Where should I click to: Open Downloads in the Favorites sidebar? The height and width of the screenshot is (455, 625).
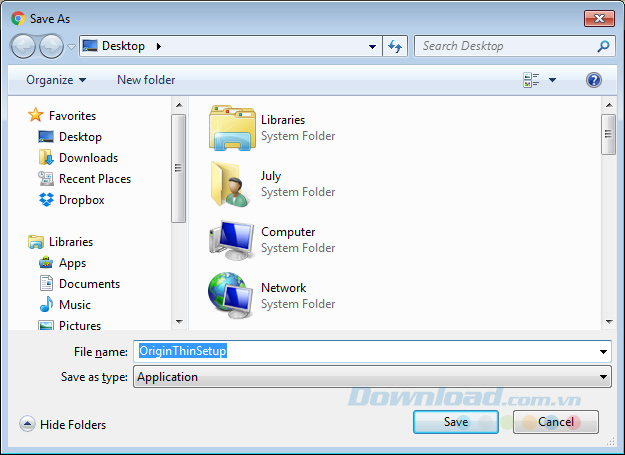pos(88,158)
